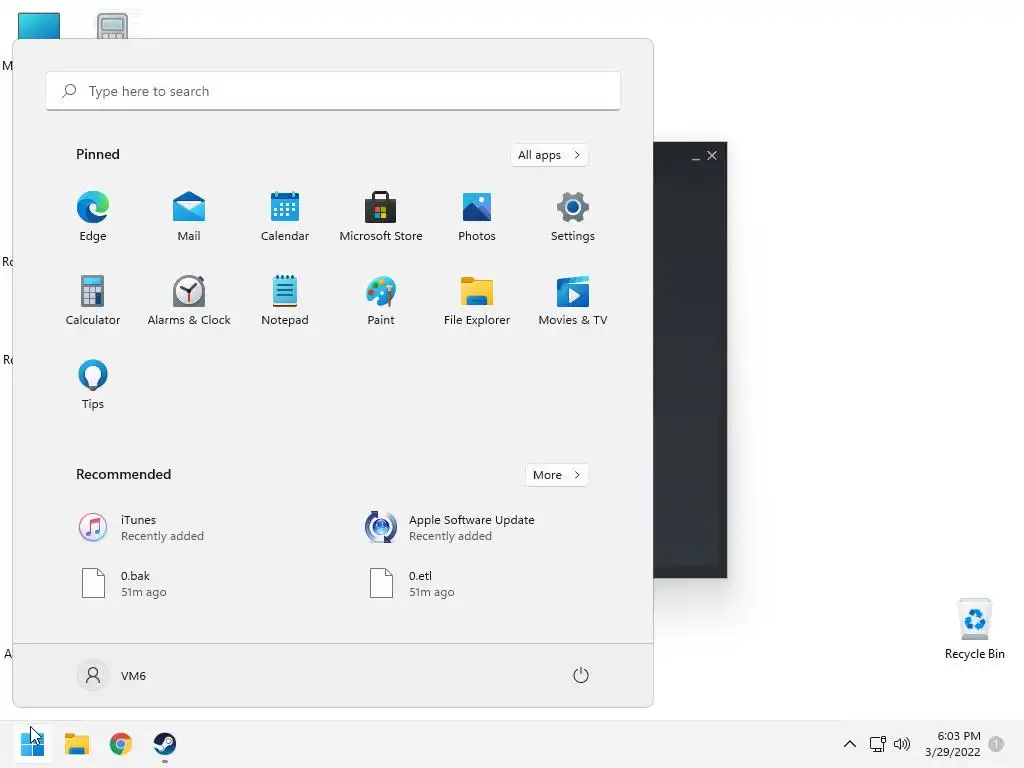The height and width of the screenshot is (768, 1024).
Task: Click the Start button on taskbar
Action: [x=32, y=744]
